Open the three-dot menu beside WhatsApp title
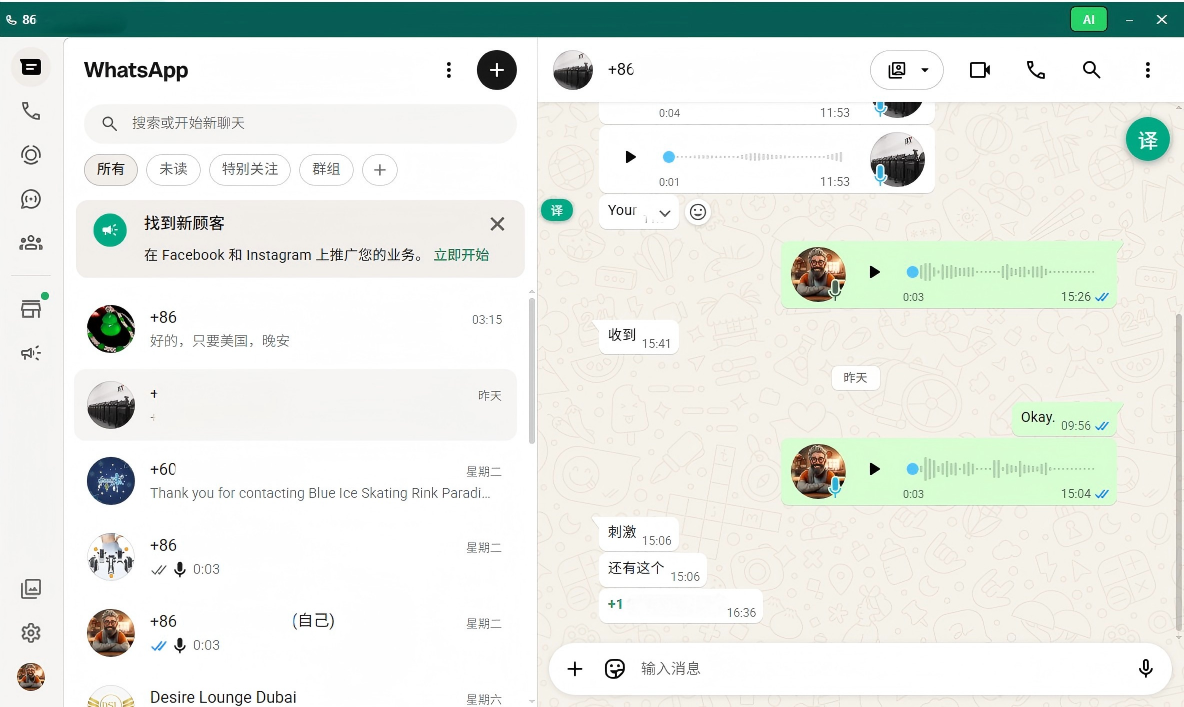Viewport: 1184px width, 707px height. click(449, 70)
